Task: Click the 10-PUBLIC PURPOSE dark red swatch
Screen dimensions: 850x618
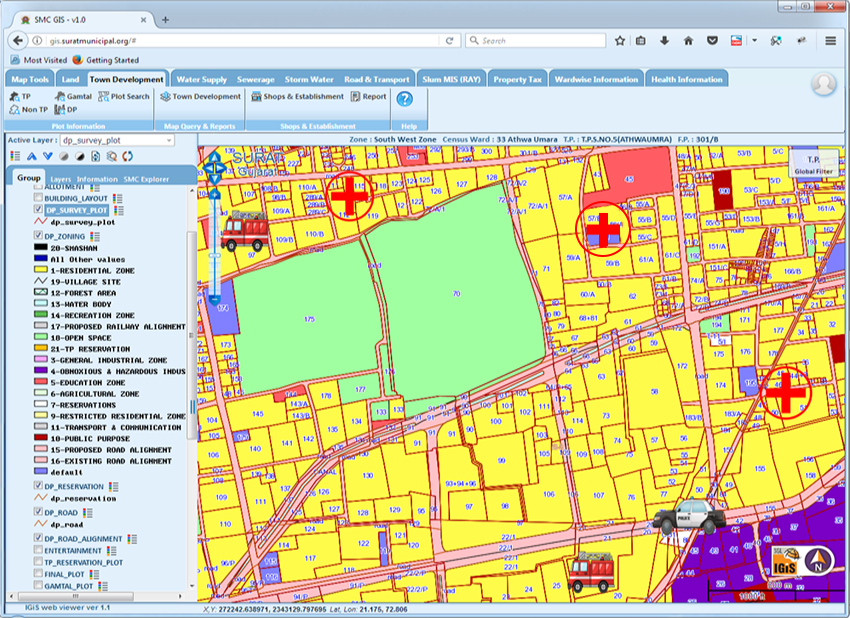Action: point(41,438)
